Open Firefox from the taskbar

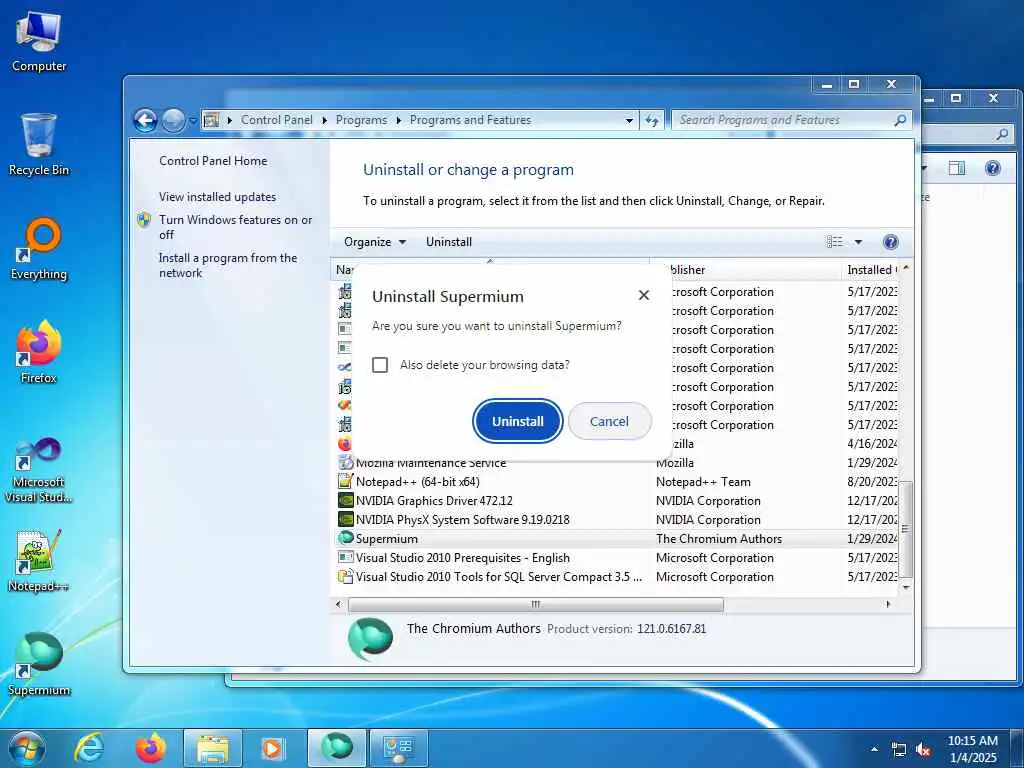click(x=150, y=748)
